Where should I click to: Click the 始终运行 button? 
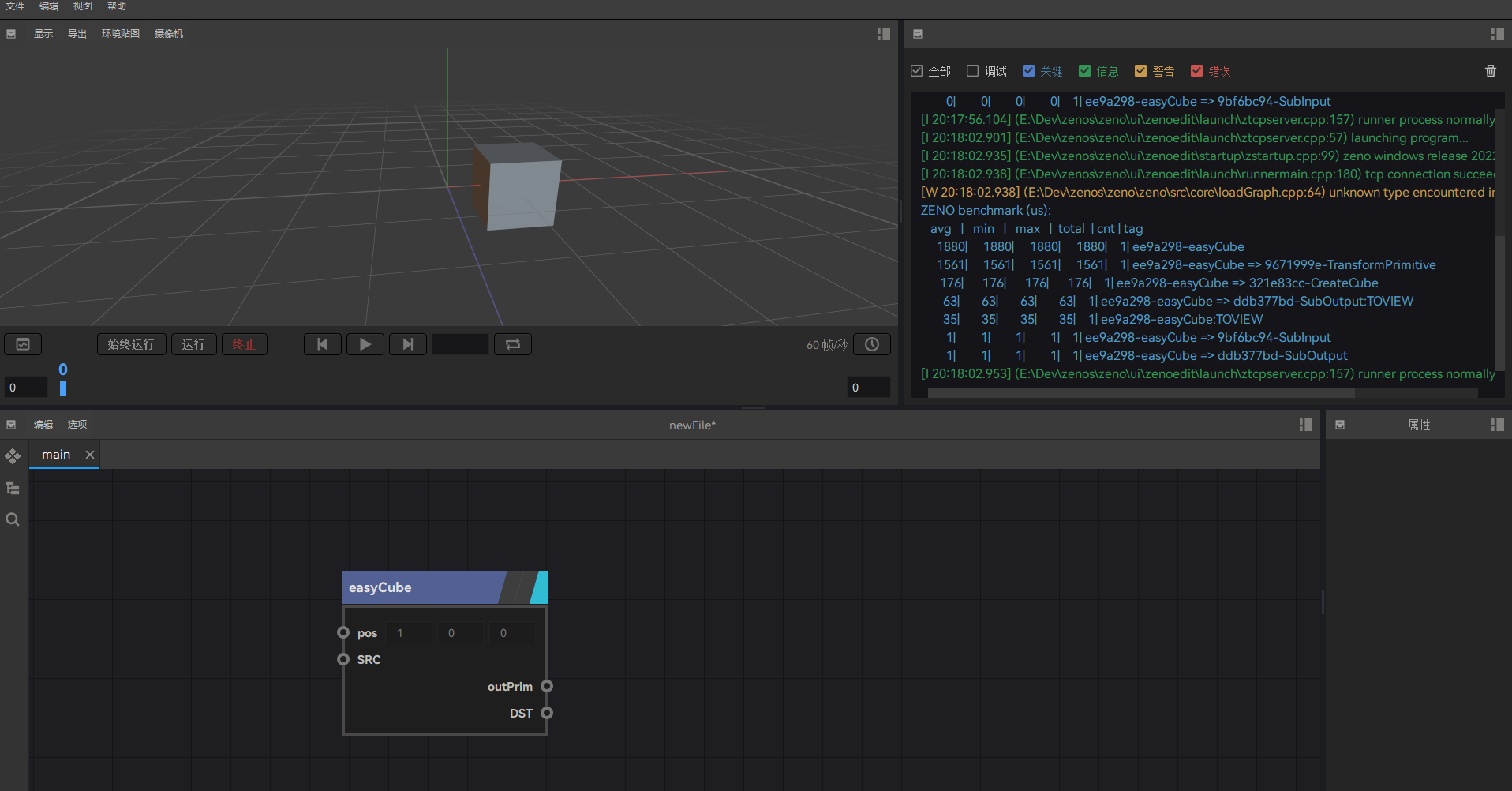click(132, 344)
